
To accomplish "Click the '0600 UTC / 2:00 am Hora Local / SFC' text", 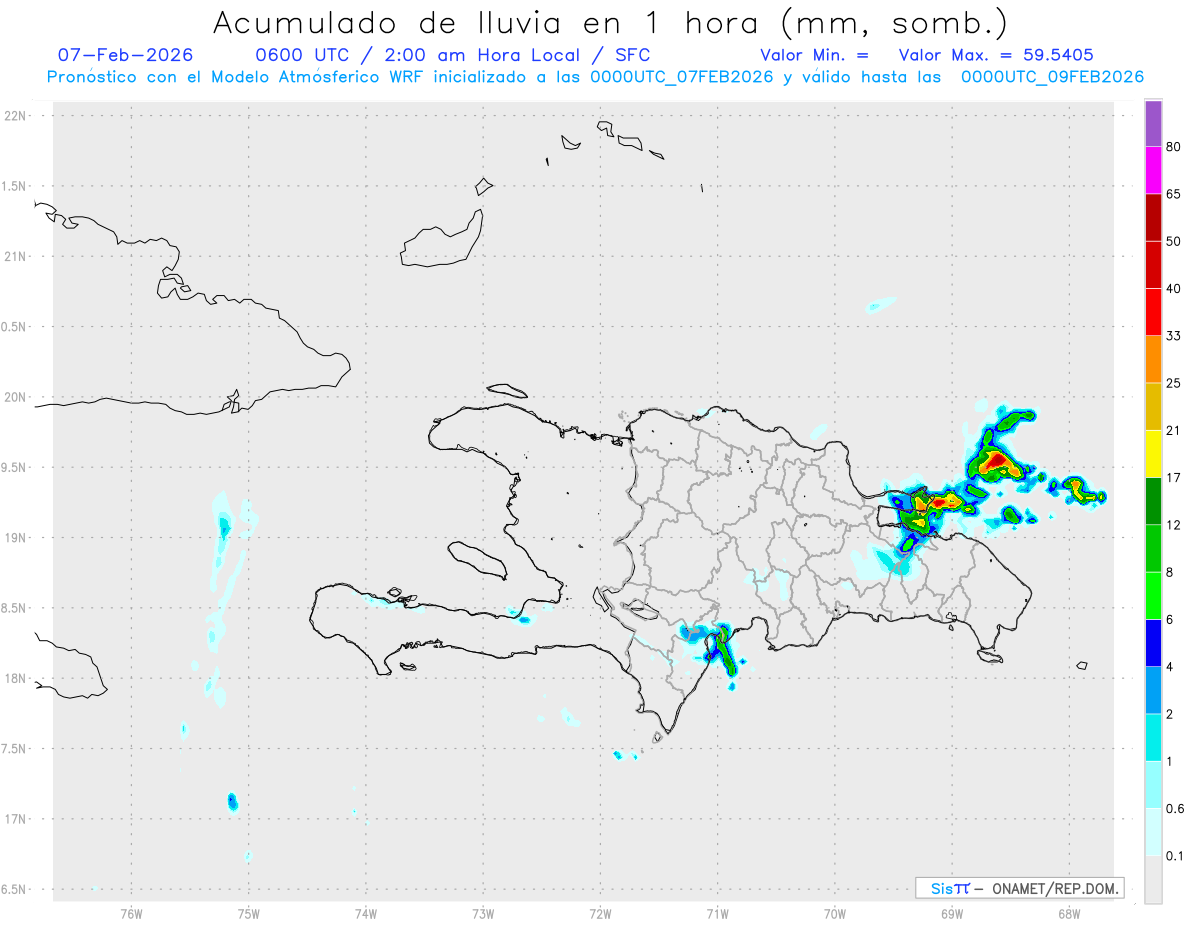I will (x=453, y=55).
